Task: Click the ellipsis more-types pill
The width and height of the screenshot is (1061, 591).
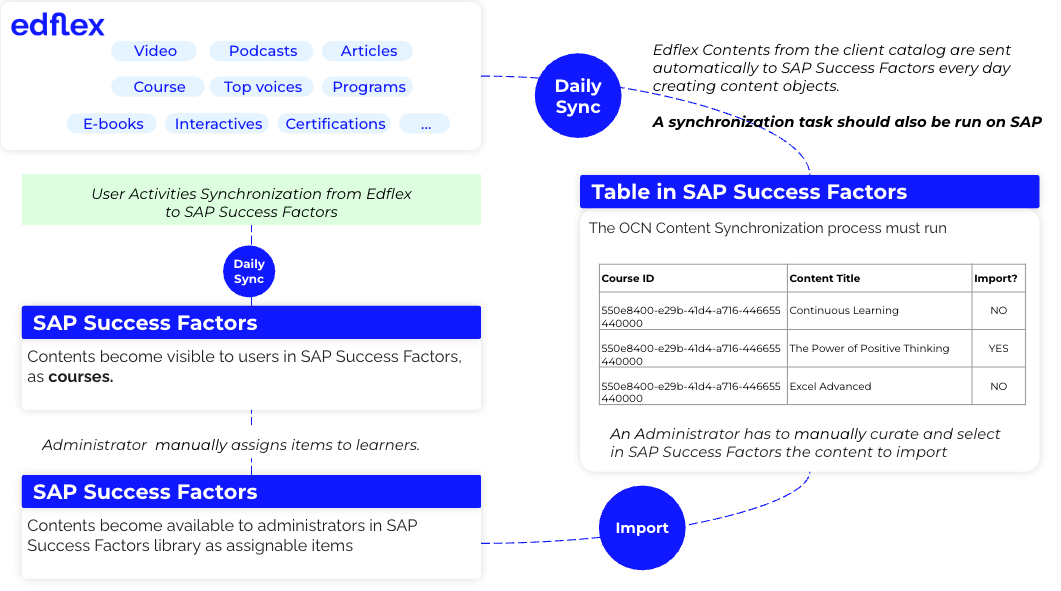Action: coord(425,124)
